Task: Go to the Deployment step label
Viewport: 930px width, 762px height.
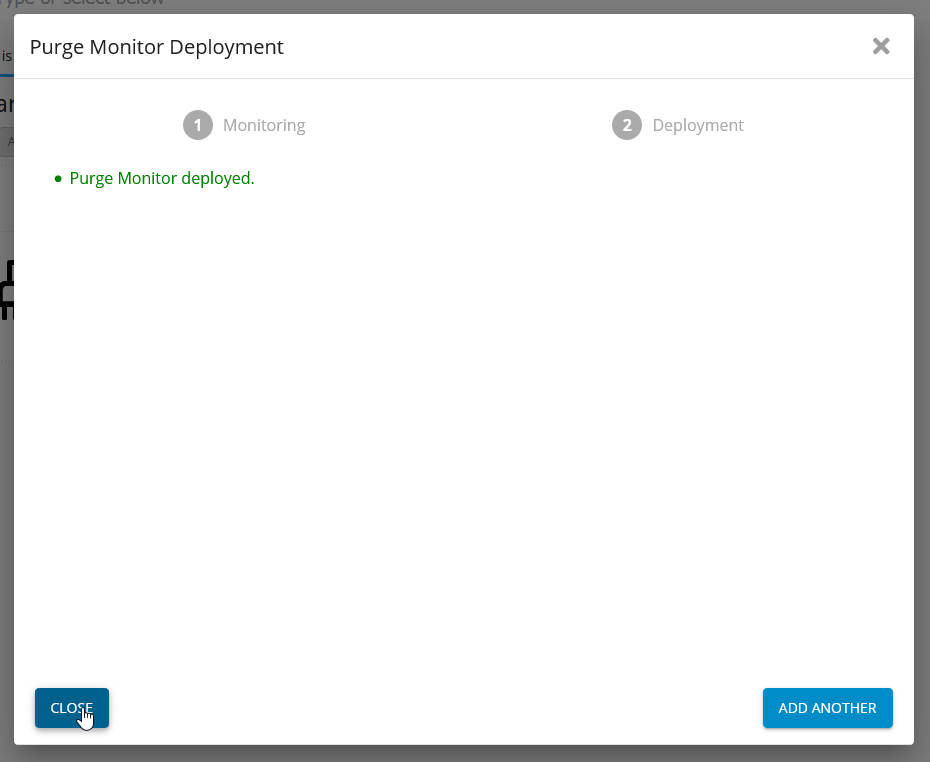Action: coord(697,125)
